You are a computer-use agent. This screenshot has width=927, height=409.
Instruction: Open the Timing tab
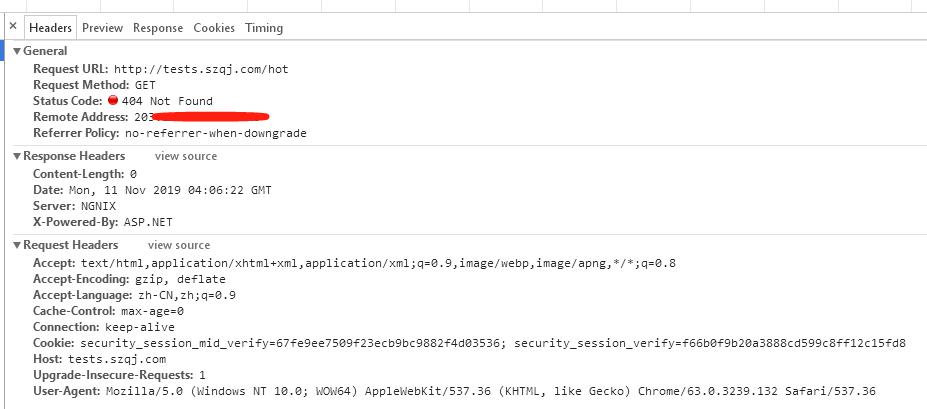[x=264, y=28]
